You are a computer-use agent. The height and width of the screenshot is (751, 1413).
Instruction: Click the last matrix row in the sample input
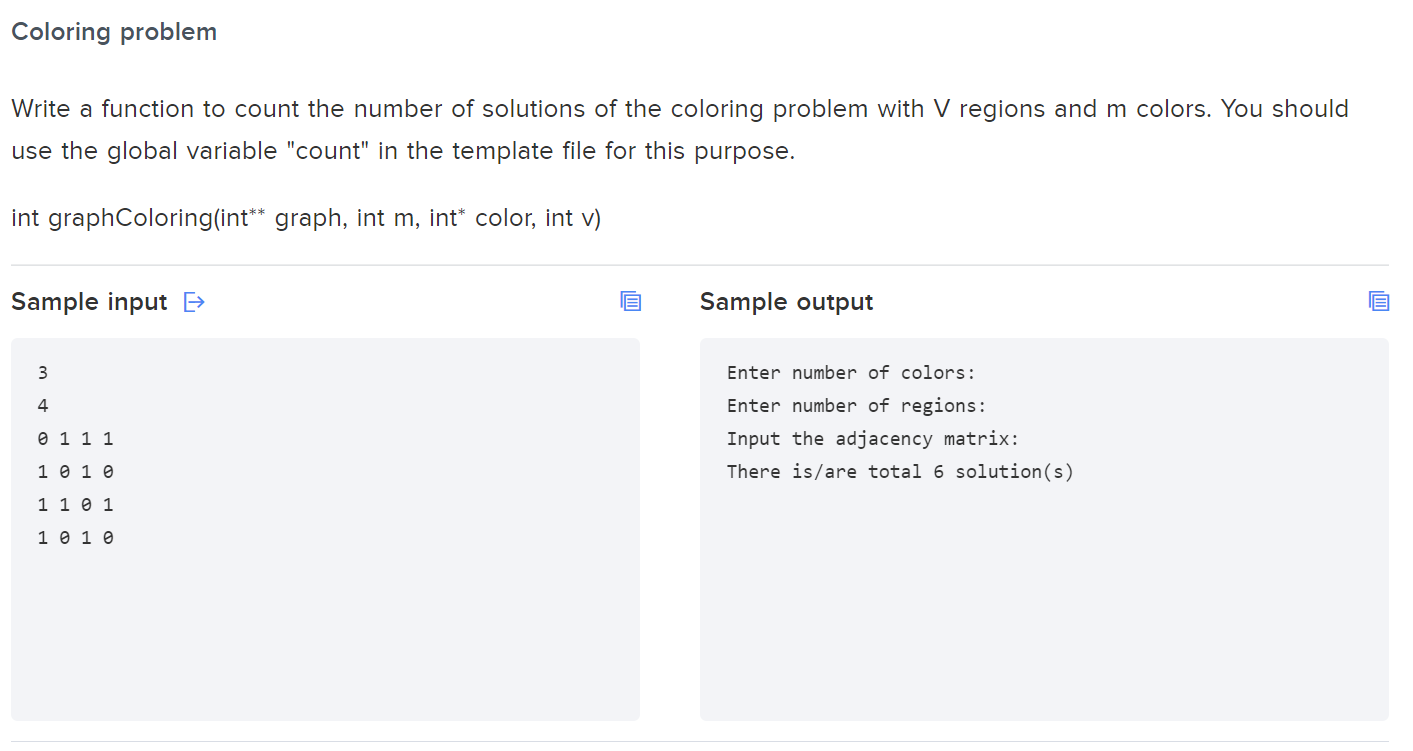(76, 538)
